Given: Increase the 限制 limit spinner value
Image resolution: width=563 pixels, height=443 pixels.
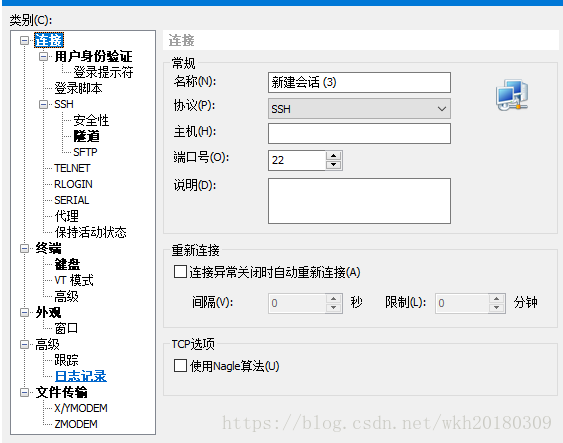Looking at the screenshot, I should point(497,299).
